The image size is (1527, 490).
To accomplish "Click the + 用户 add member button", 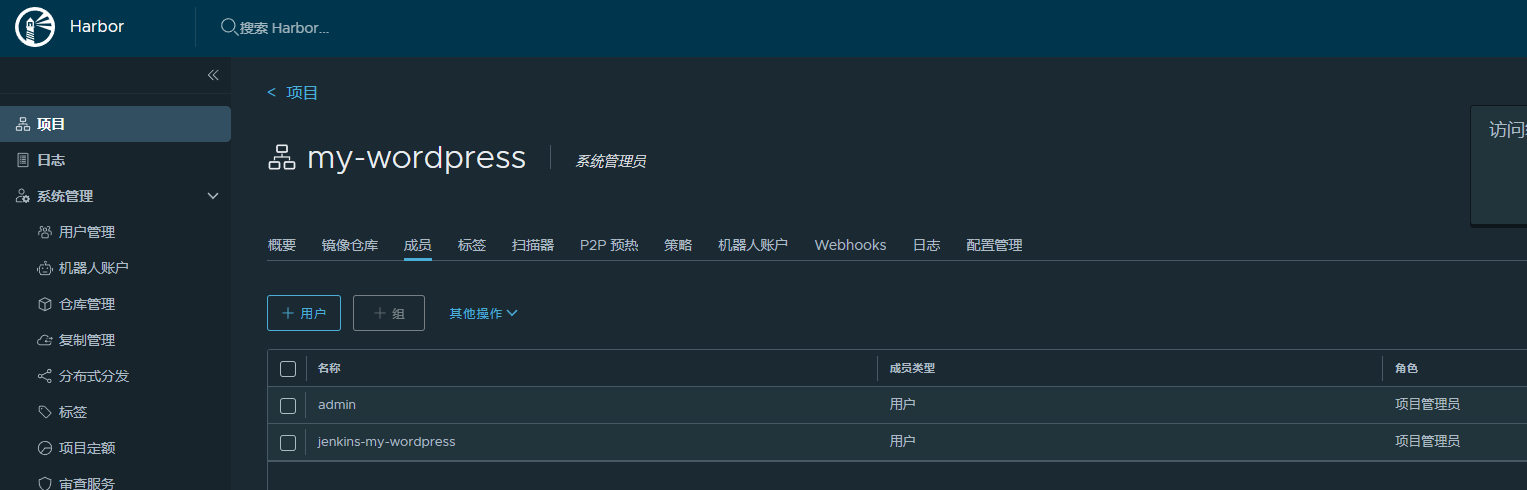I will coord(304,313).
